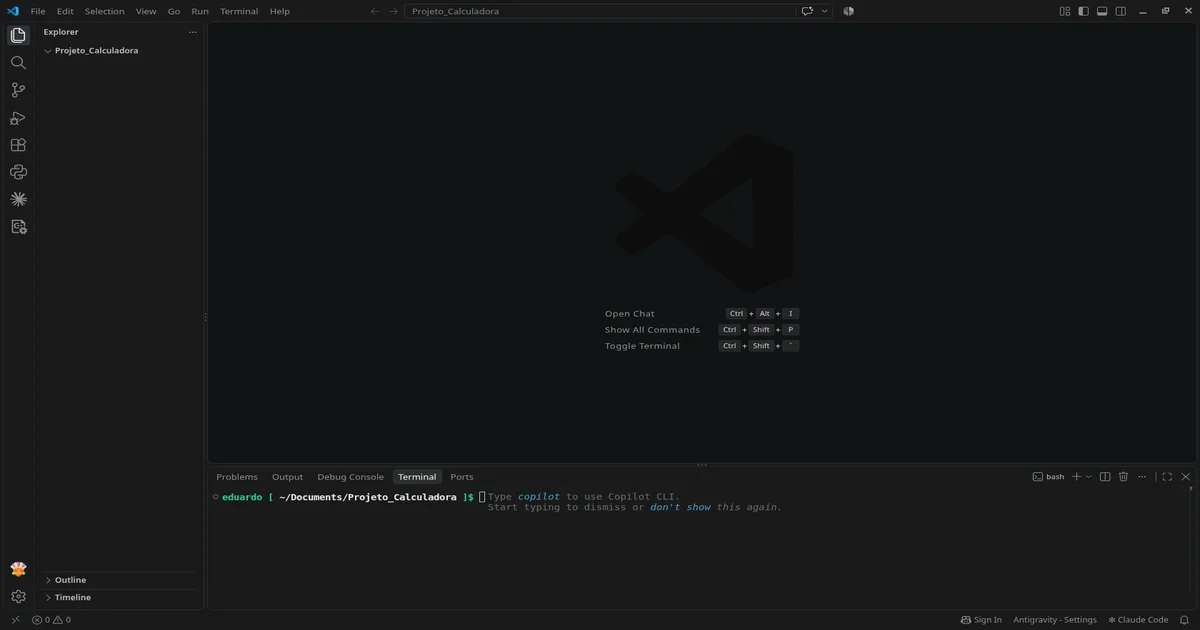
Task: Open the Go menu
Action: click(174, 11)
